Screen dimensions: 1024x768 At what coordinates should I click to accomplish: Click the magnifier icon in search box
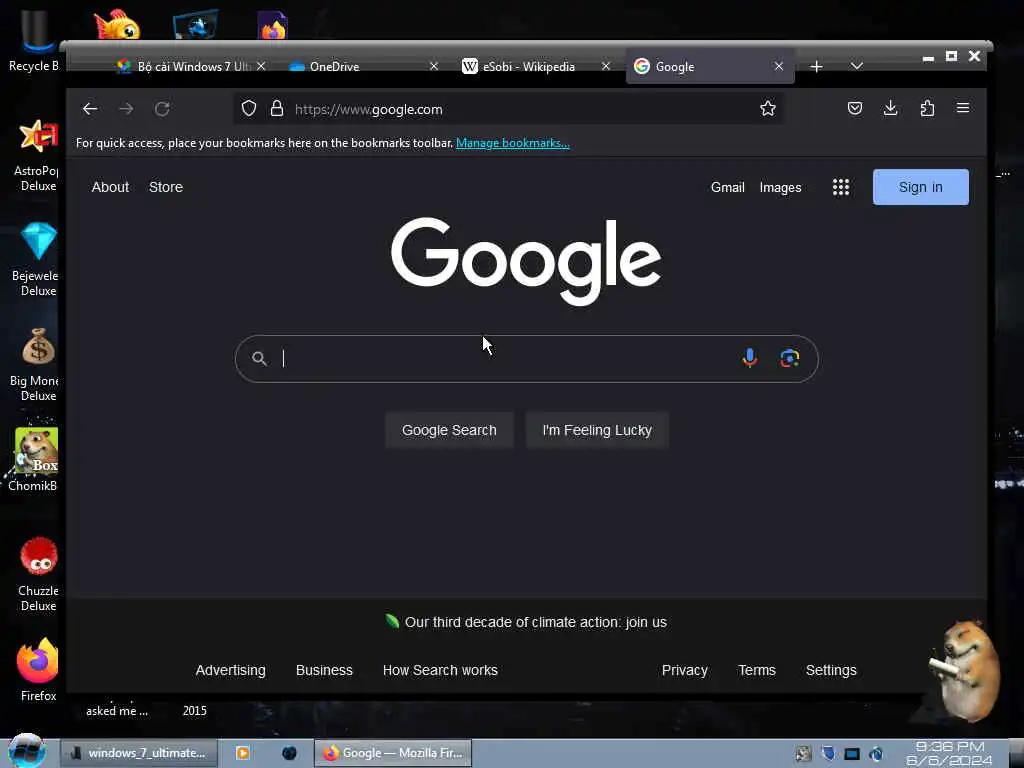(259, 358)
